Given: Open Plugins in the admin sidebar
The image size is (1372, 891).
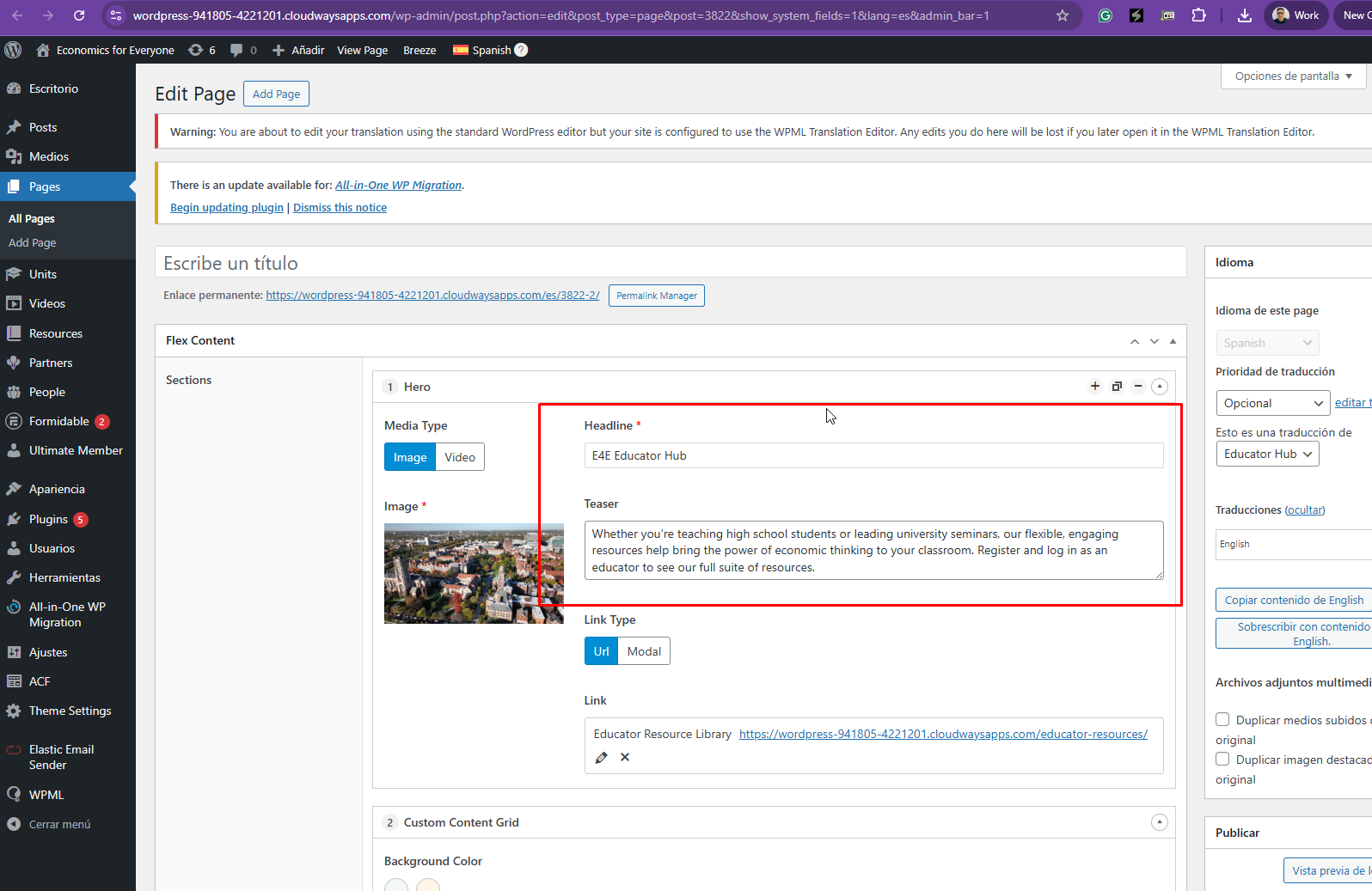Looking at the screenshot, I should tap(48, 519).
